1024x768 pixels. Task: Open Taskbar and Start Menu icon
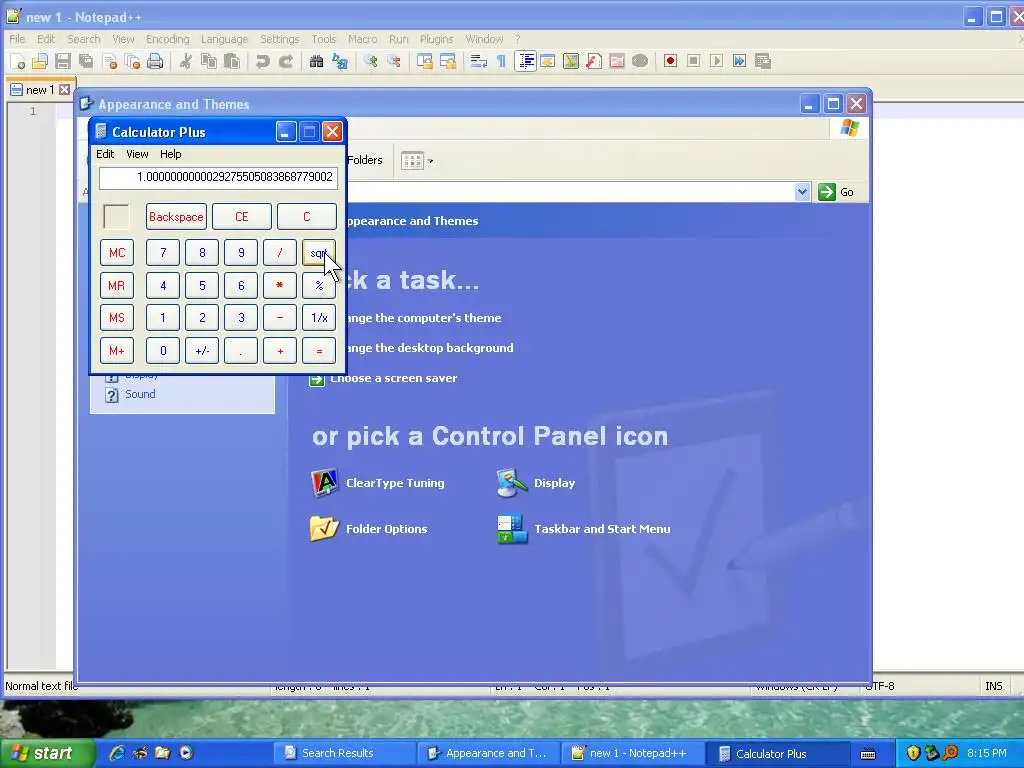click(x=584, y=529)
